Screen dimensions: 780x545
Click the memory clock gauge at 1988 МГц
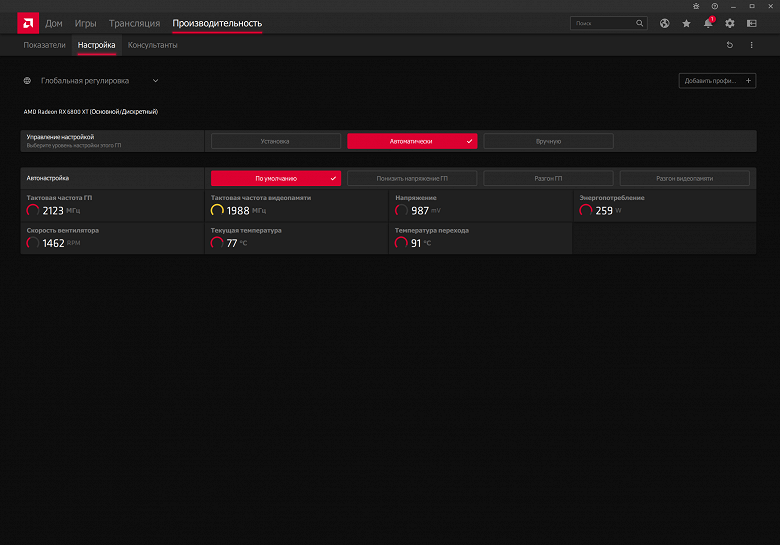click(217, 210)
